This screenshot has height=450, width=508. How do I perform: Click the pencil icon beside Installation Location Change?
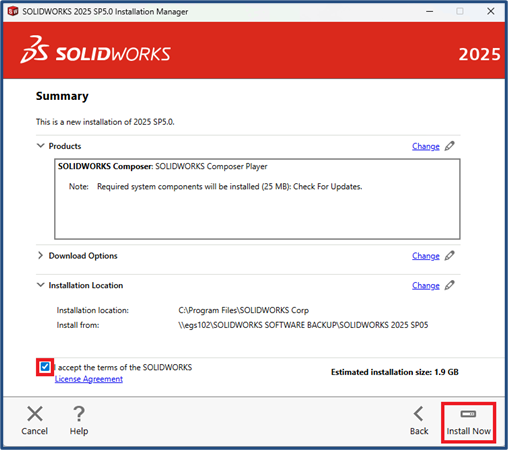pos(449,285)
